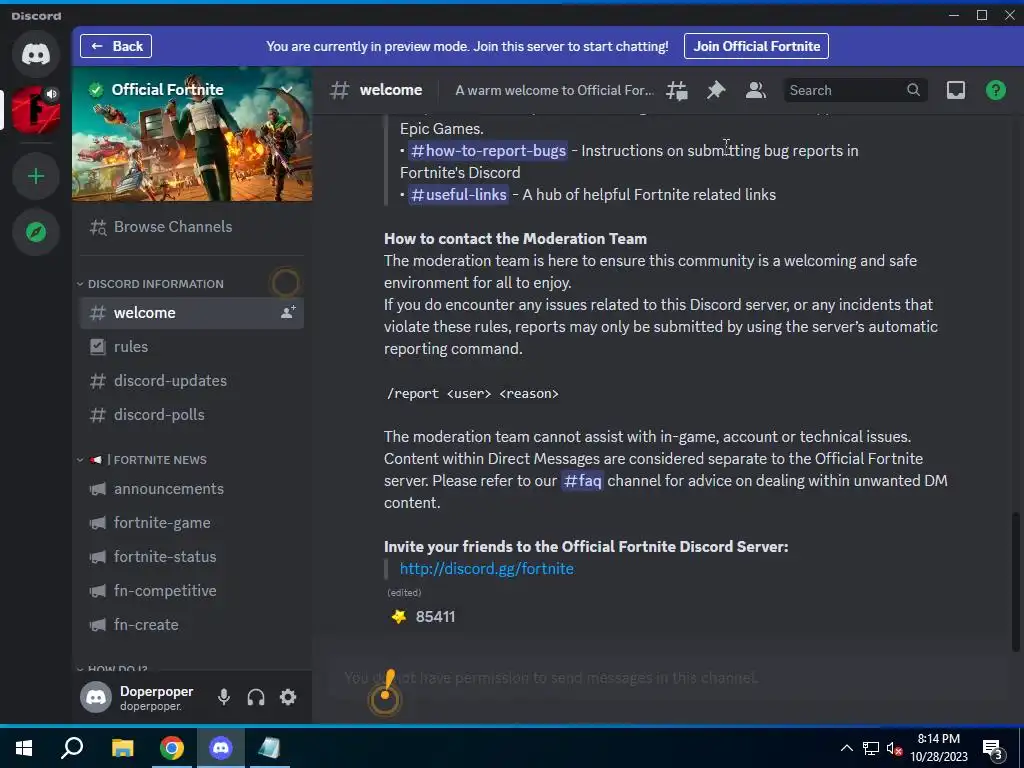The width and height of the screenshot is (1024, 768).
Task: Follow the #useful-links channel link
Action: coord(458,194)
